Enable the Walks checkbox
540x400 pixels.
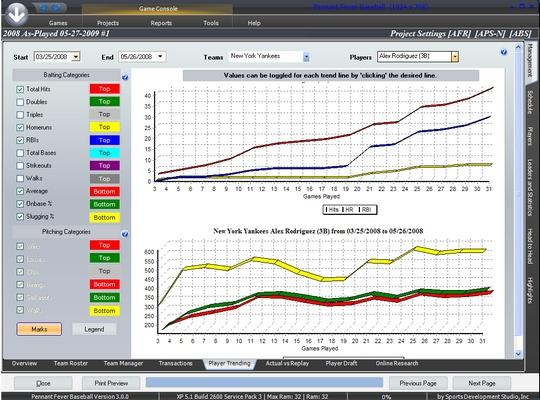point(20,179)
